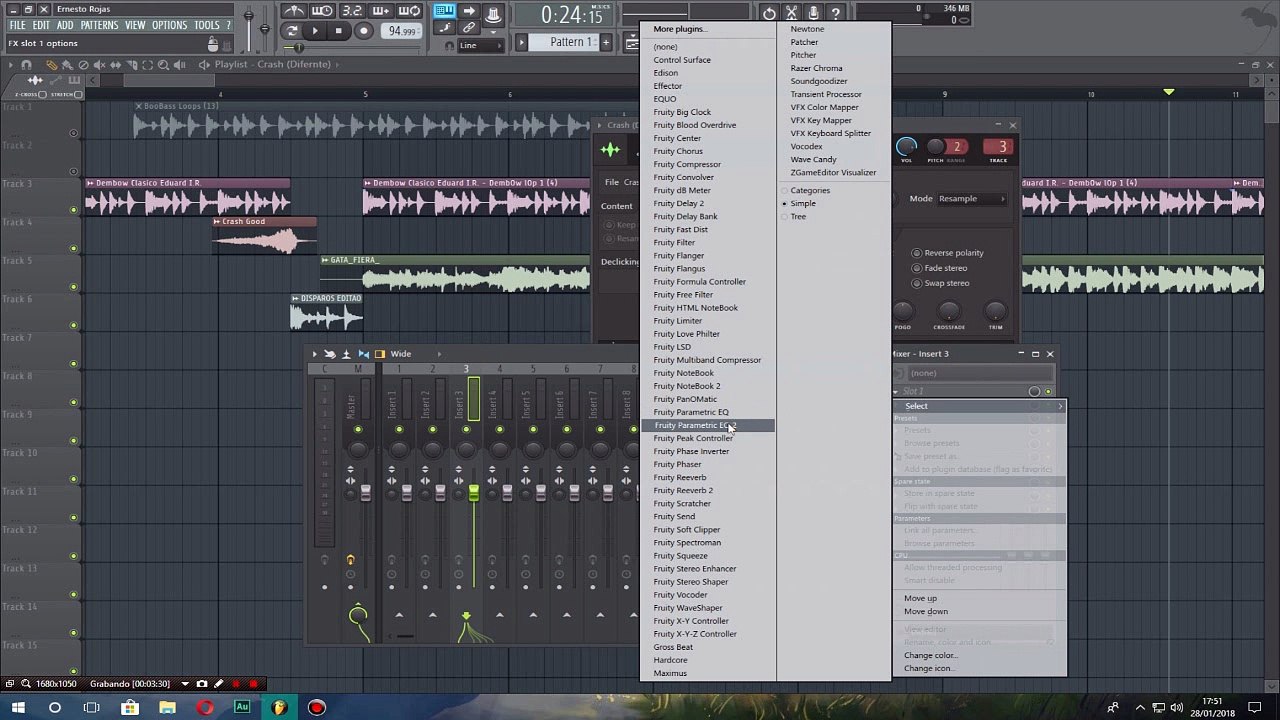Open the typing keyboard to piano icon

coord(444,12)
